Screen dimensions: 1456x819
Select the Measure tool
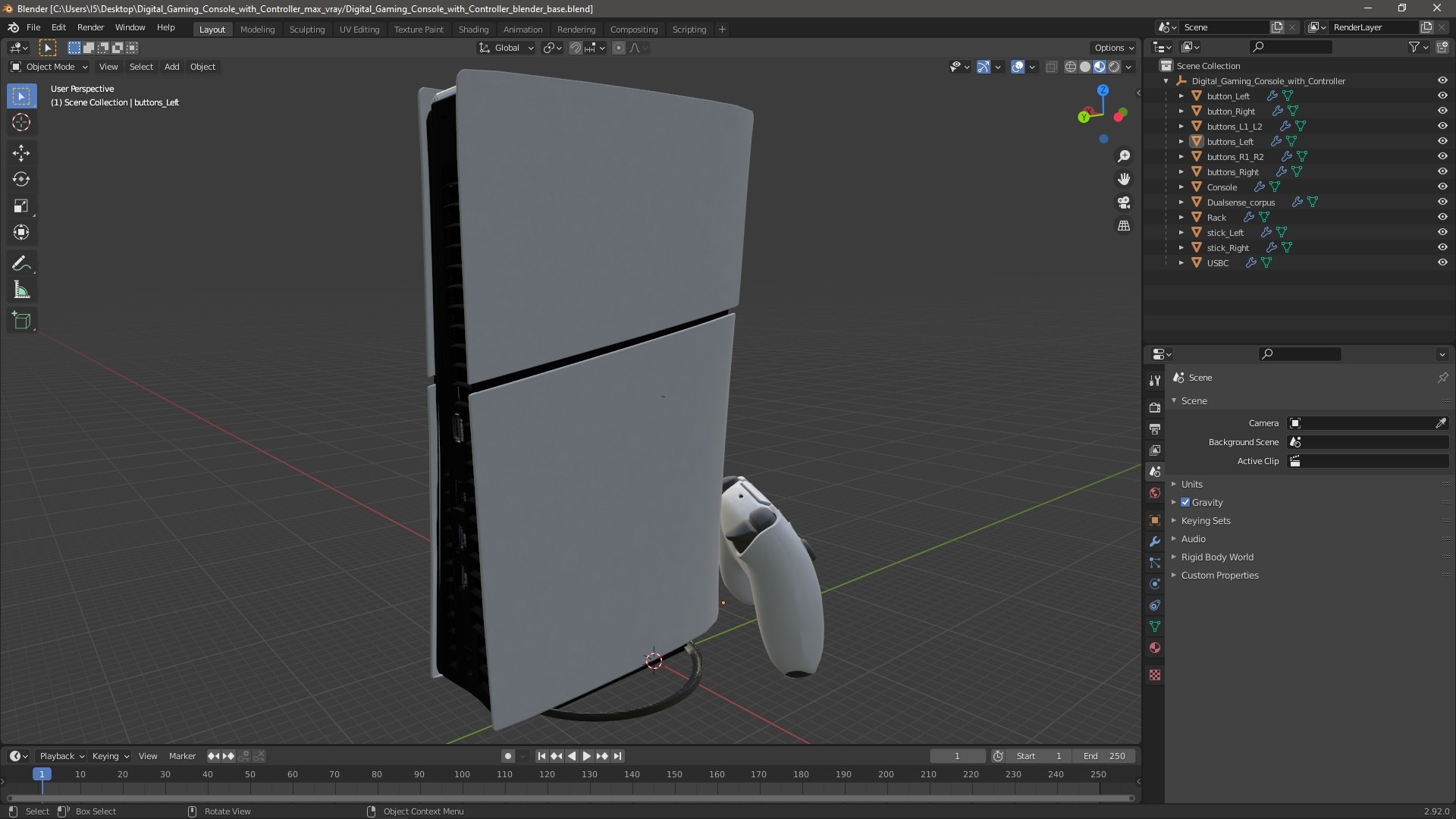click(x=21, y=290)
